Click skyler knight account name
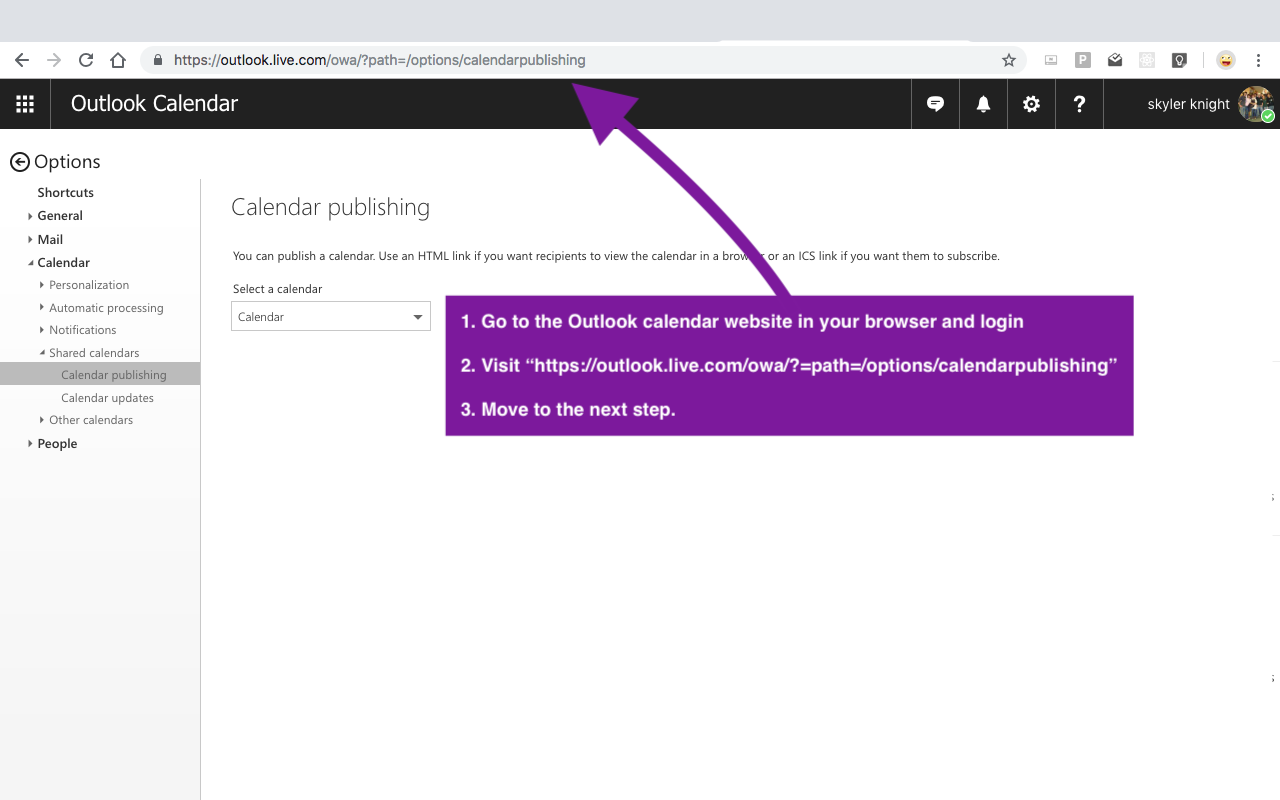Screen dimensions: 1280x800 pos(1188,104)
